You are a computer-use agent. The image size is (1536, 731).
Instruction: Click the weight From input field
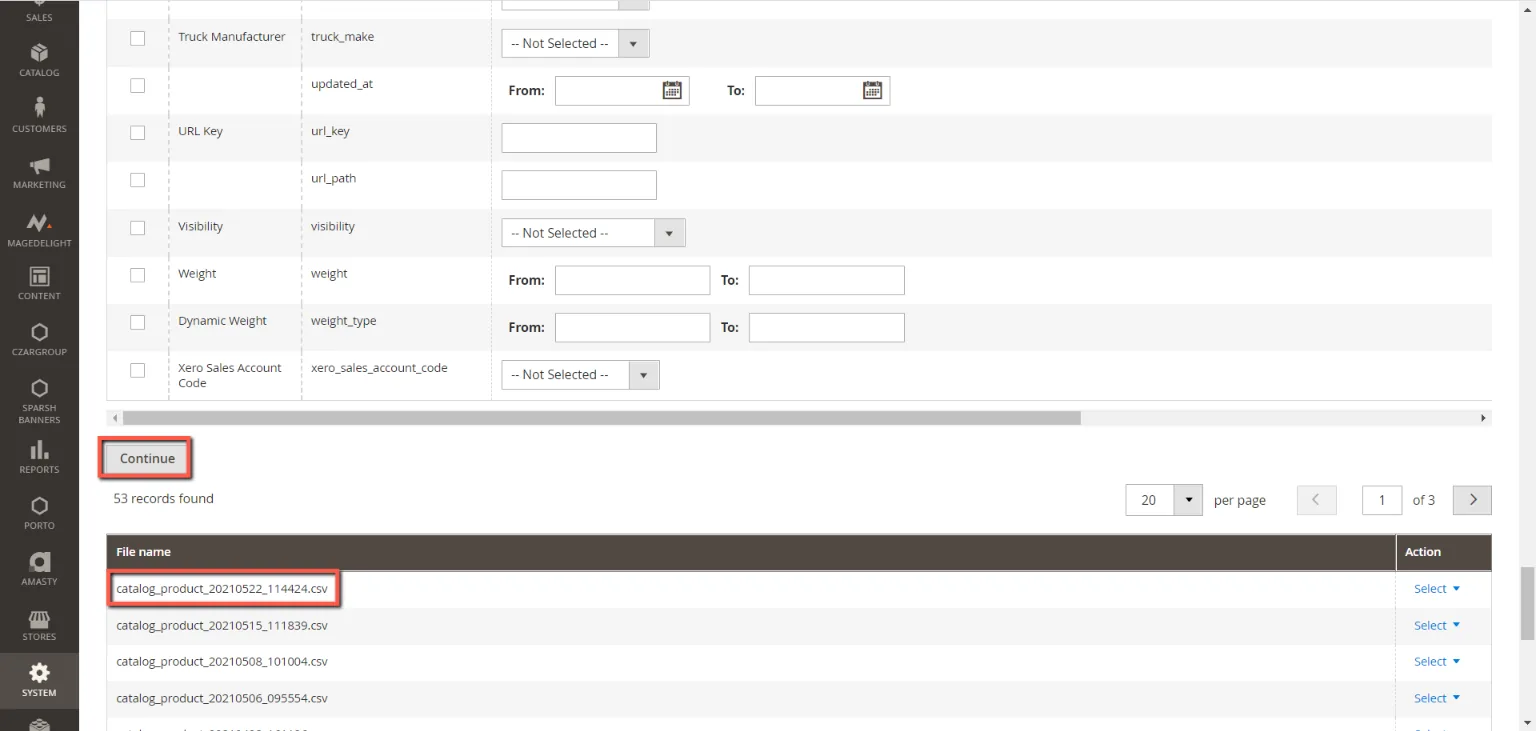coord(632,280)
